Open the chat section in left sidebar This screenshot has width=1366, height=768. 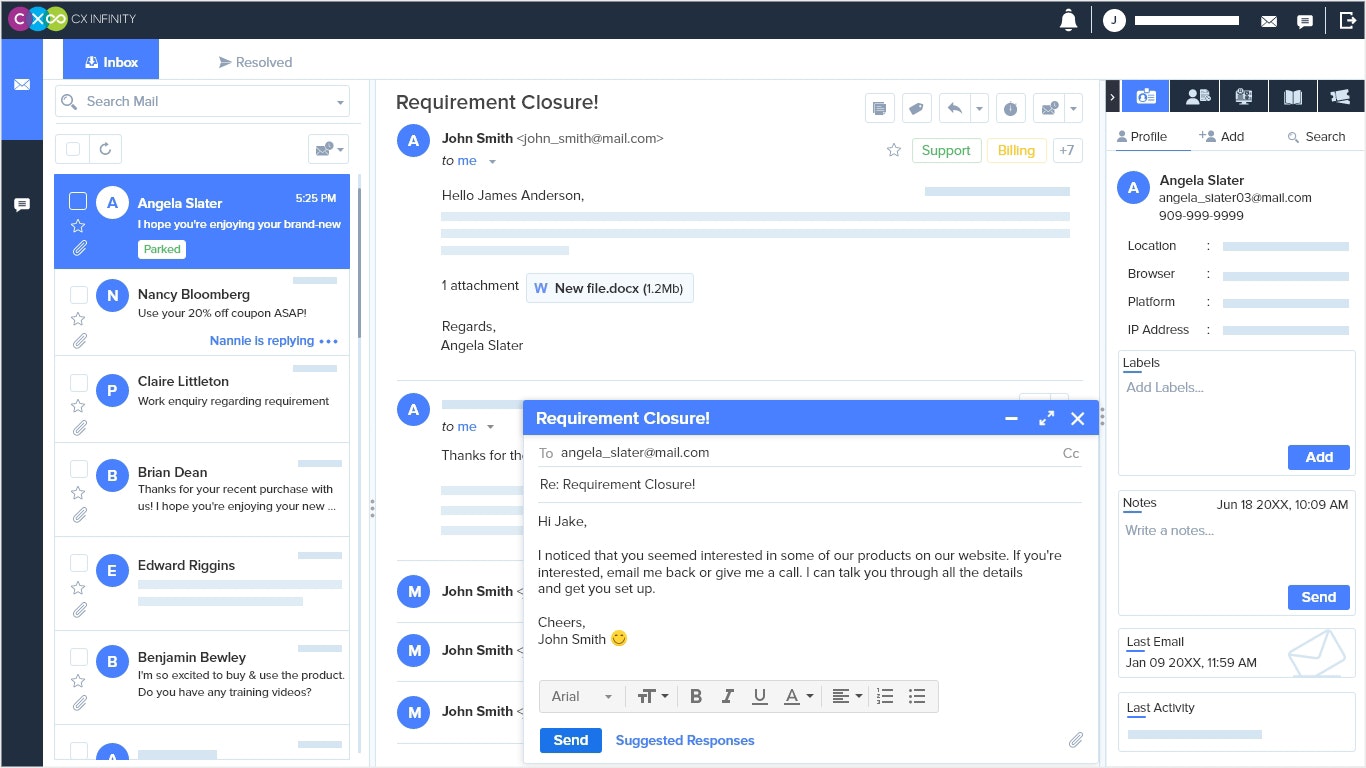(x=22, y=205)
